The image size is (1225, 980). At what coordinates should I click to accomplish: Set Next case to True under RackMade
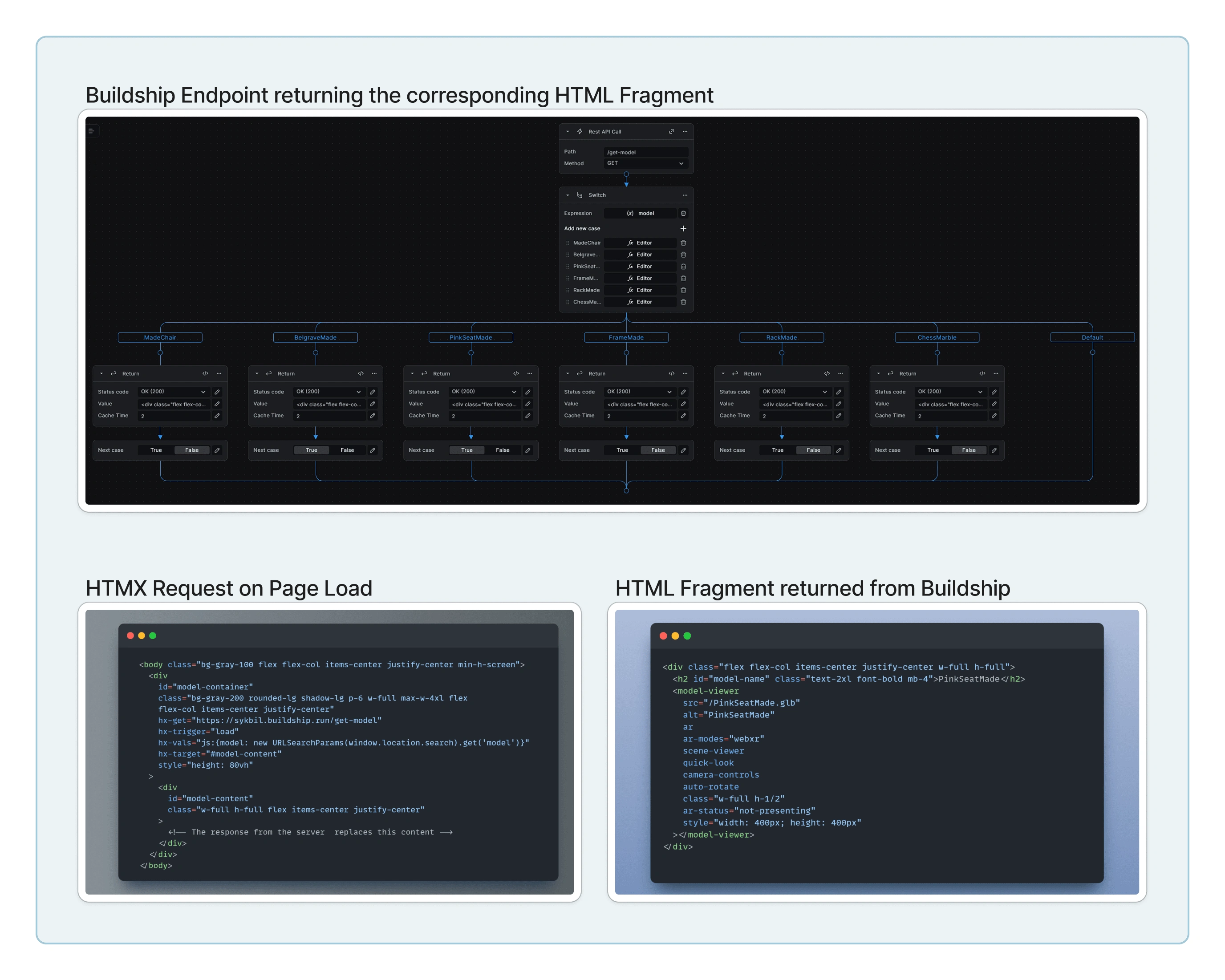click(x=778, y=450)
